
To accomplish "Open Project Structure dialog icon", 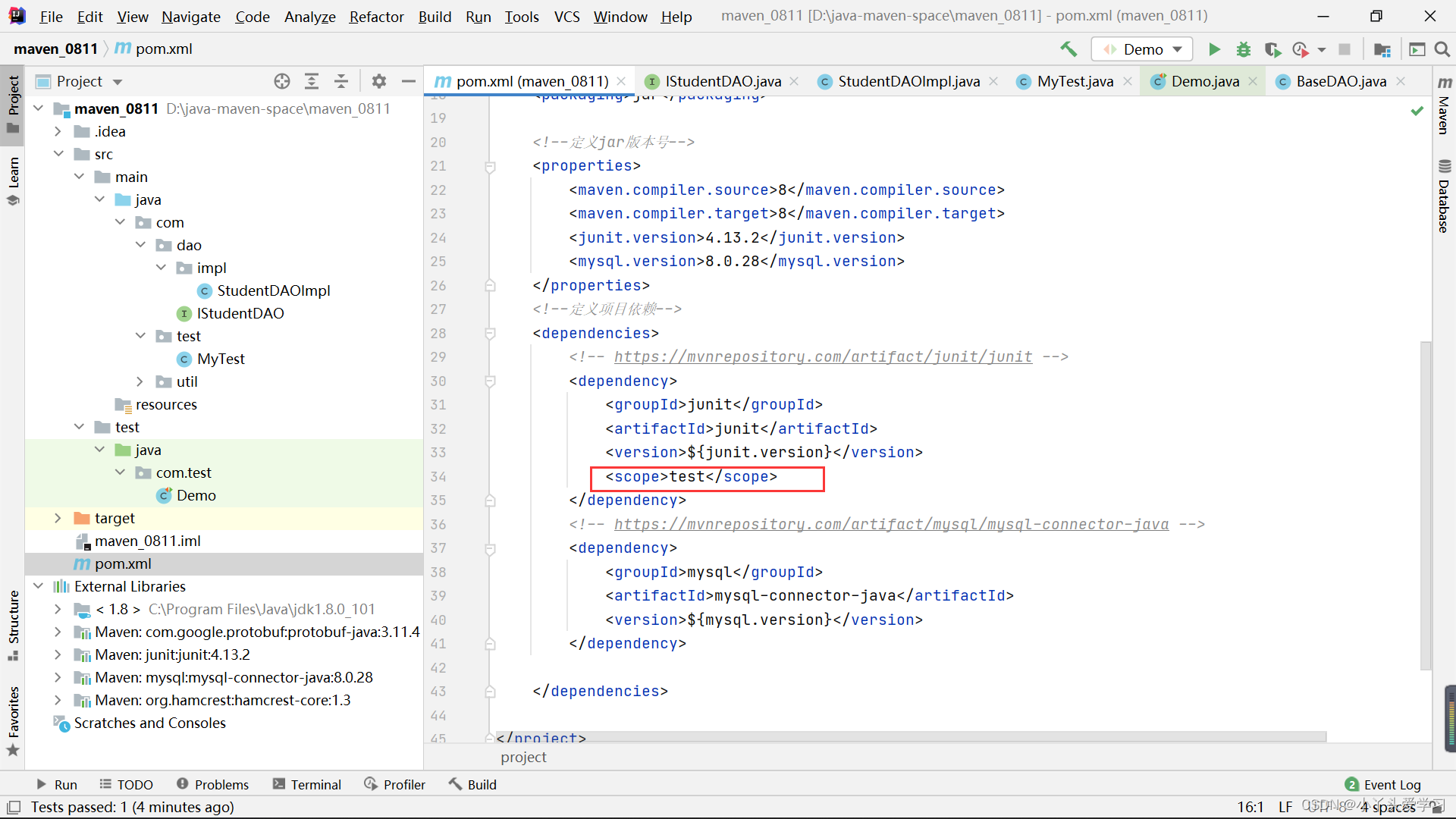I will 1382,49.
